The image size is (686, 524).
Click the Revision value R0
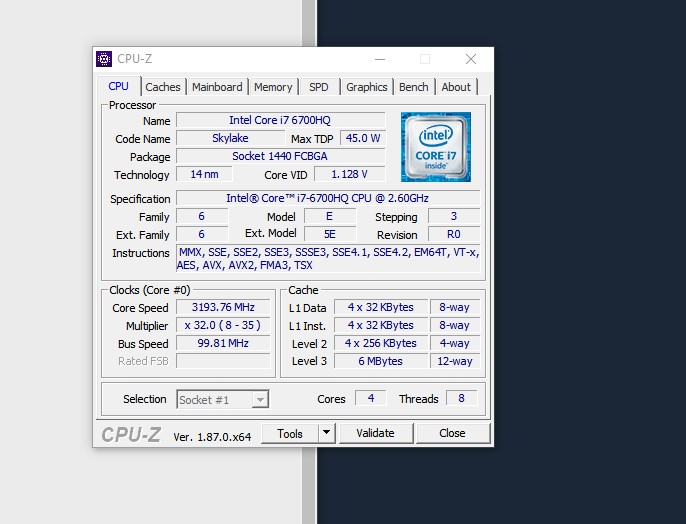454,234
